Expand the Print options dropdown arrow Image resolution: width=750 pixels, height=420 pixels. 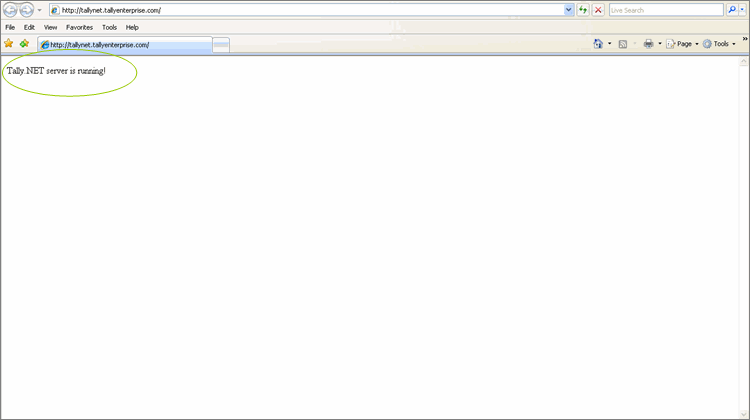[x=660, y=44]
